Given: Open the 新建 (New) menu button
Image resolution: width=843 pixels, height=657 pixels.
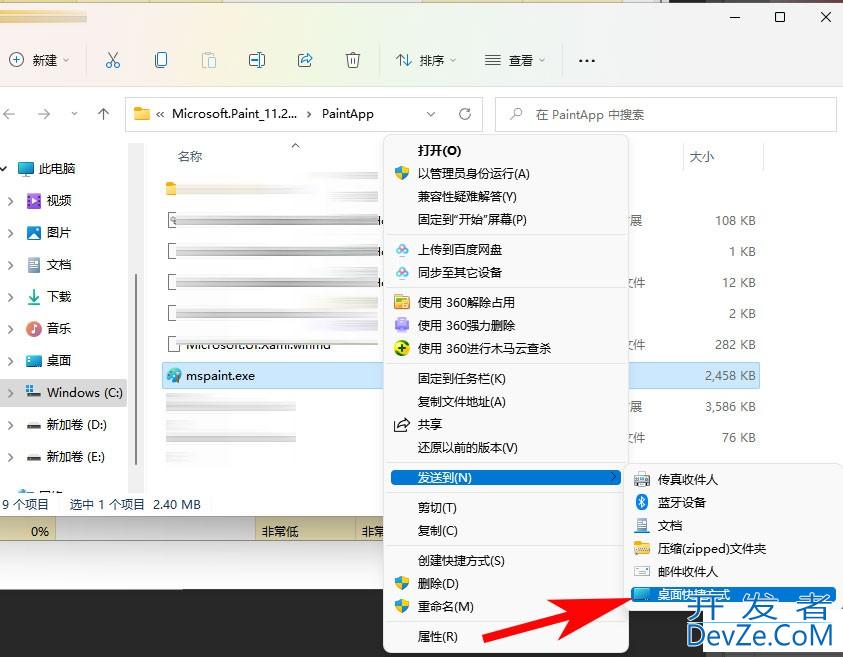Looking at the screenshot, I should (39, 60).
